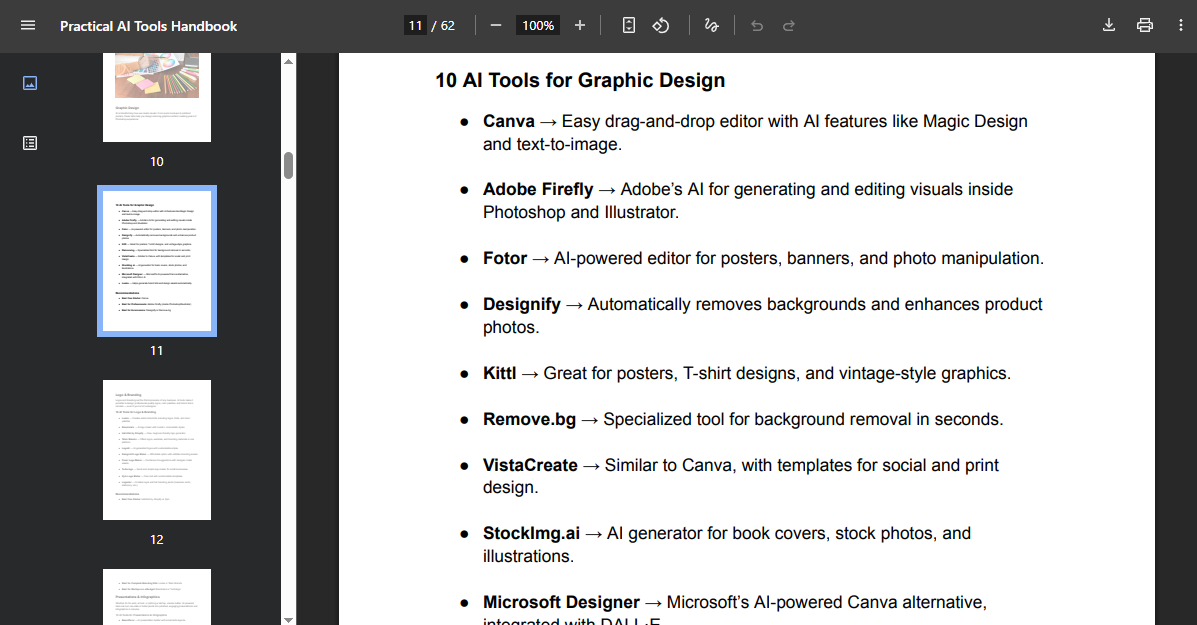Viewport: 1197px width, 625px height.
Task: Click the document title Practical AI Tools Handbook
Action: point(149,26)
